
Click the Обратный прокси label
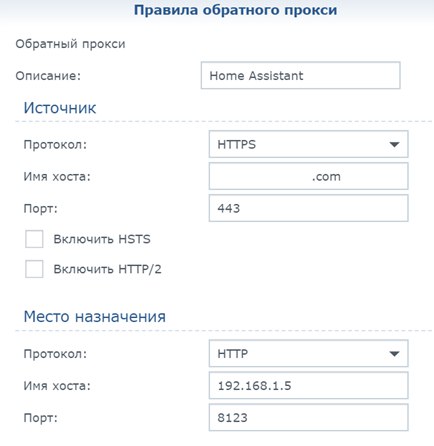(70, 44)
